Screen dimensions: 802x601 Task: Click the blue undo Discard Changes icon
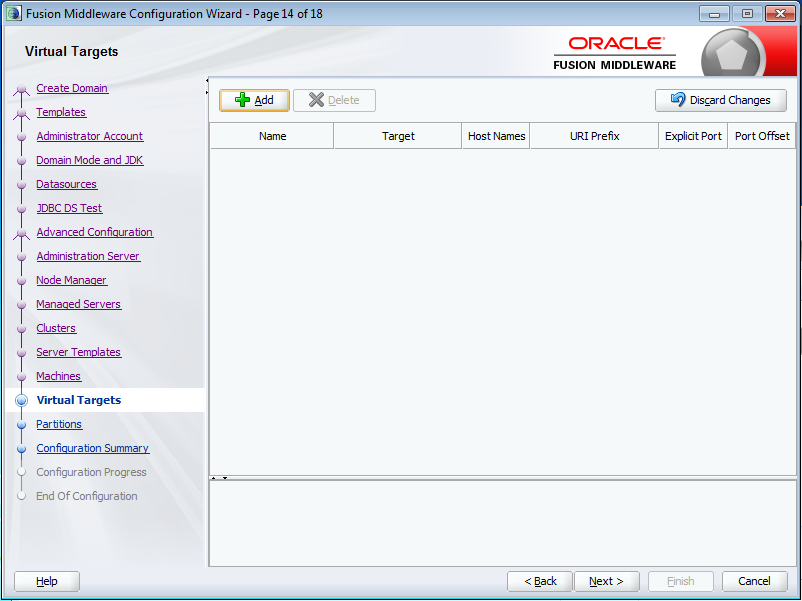click(678, 99)
